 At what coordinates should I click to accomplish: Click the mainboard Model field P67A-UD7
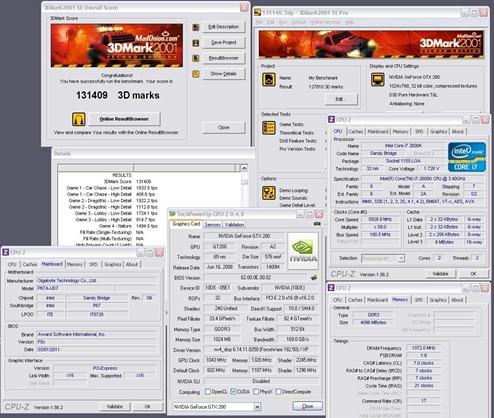pos(74,288)
